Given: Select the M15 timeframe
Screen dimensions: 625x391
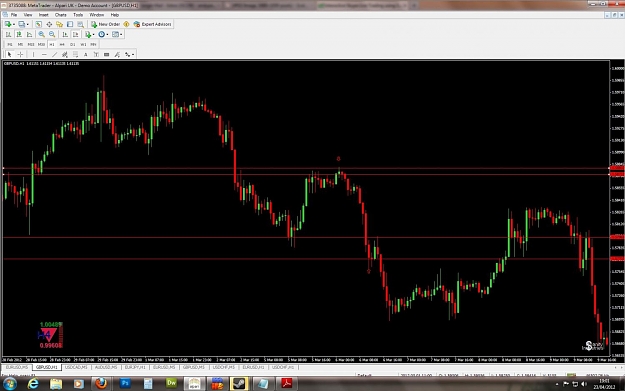Looking at the screenshot, I should point(31,44).
